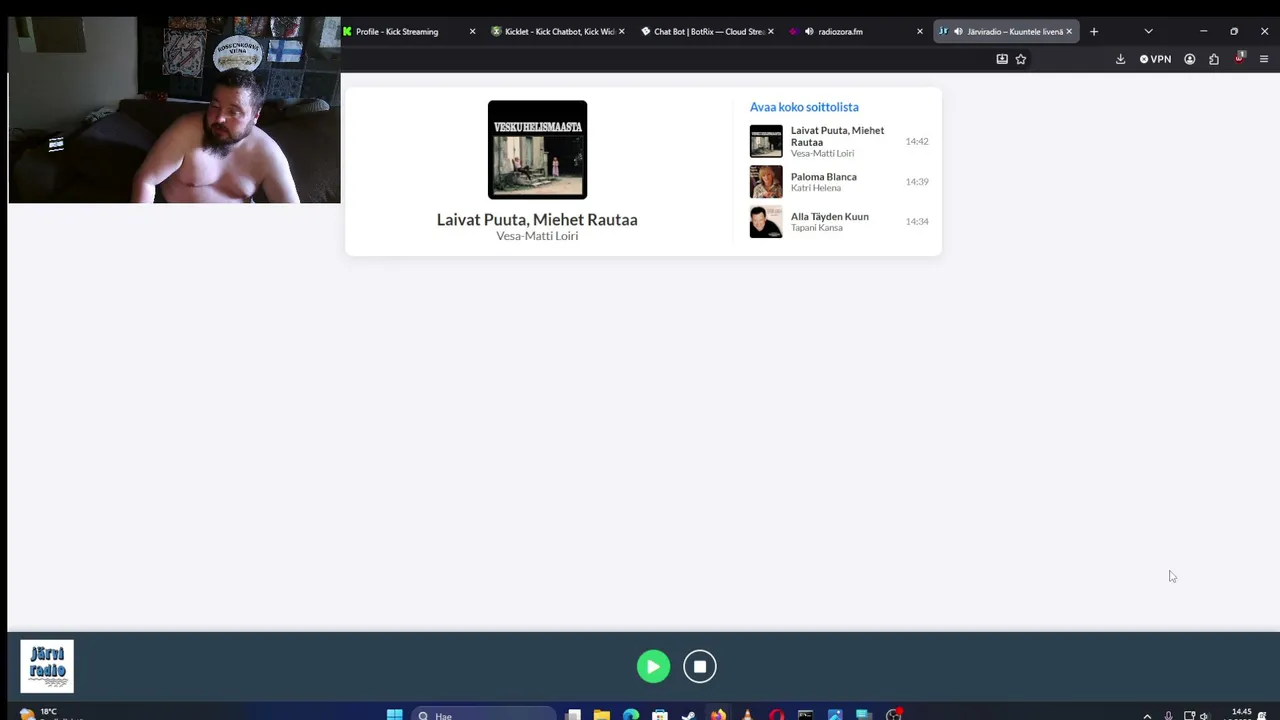Open Microsoft Store from taskbar
Viewport: 1280px width, 720px height.
(660, 715)
